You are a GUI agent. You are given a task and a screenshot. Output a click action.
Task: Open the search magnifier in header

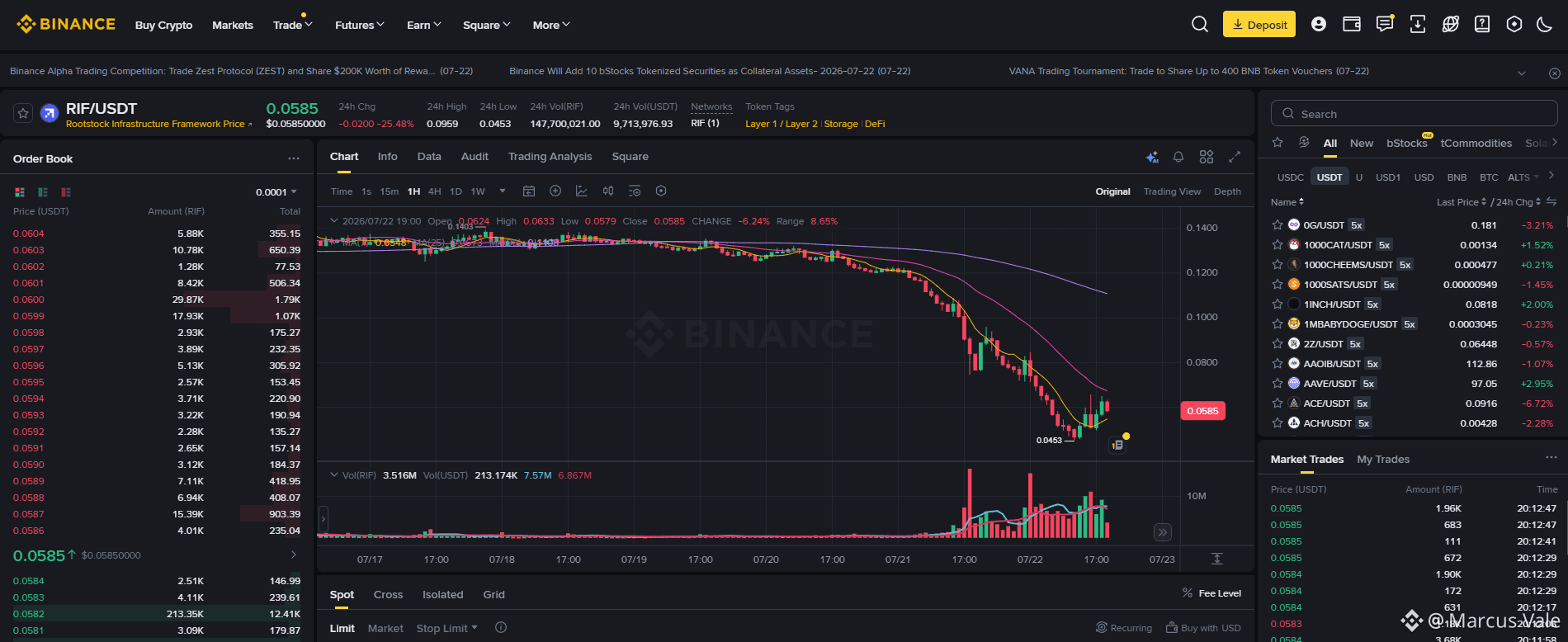[x=1200, y=24]
